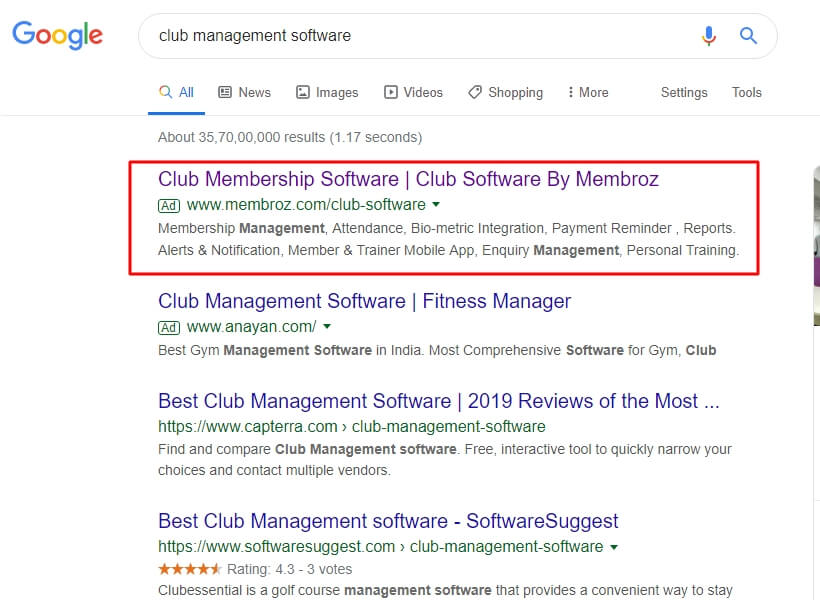Viewport: 820px width, 600px height.
Task: Open search Tools
Action: pyautogui.click(x=746, y=93)
